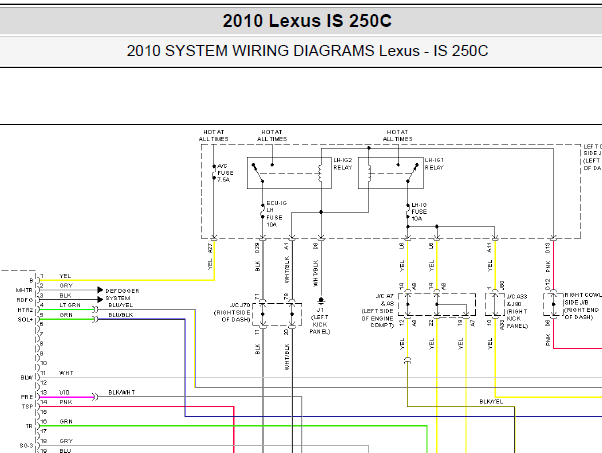The image size is (602, 453).
Task: Click the BLU/BLK wire label
Action: 121,315
